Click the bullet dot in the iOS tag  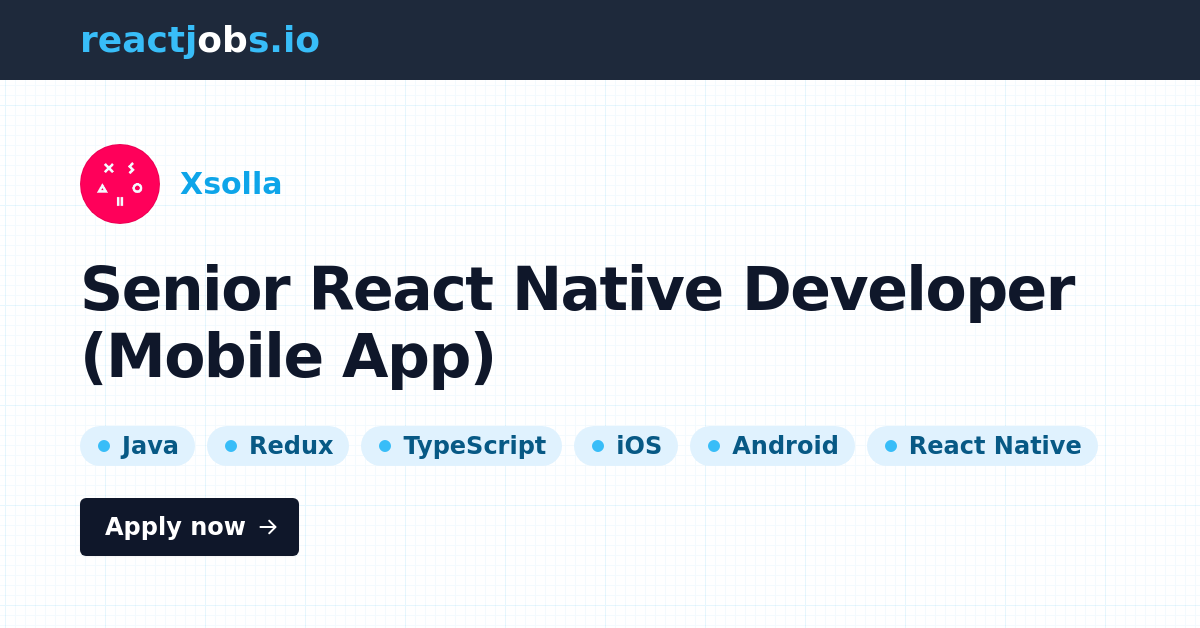tap(597, 446)
